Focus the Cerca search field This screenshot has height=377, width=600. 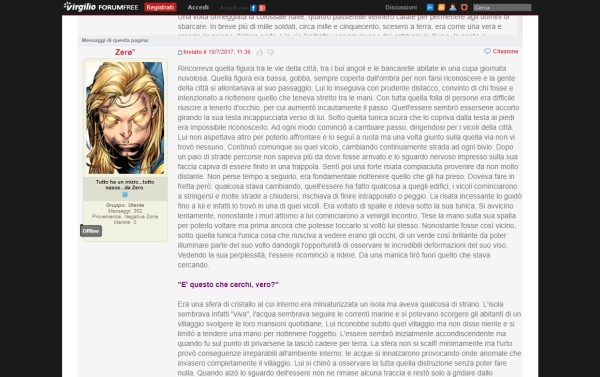click(x=502, y=7)
